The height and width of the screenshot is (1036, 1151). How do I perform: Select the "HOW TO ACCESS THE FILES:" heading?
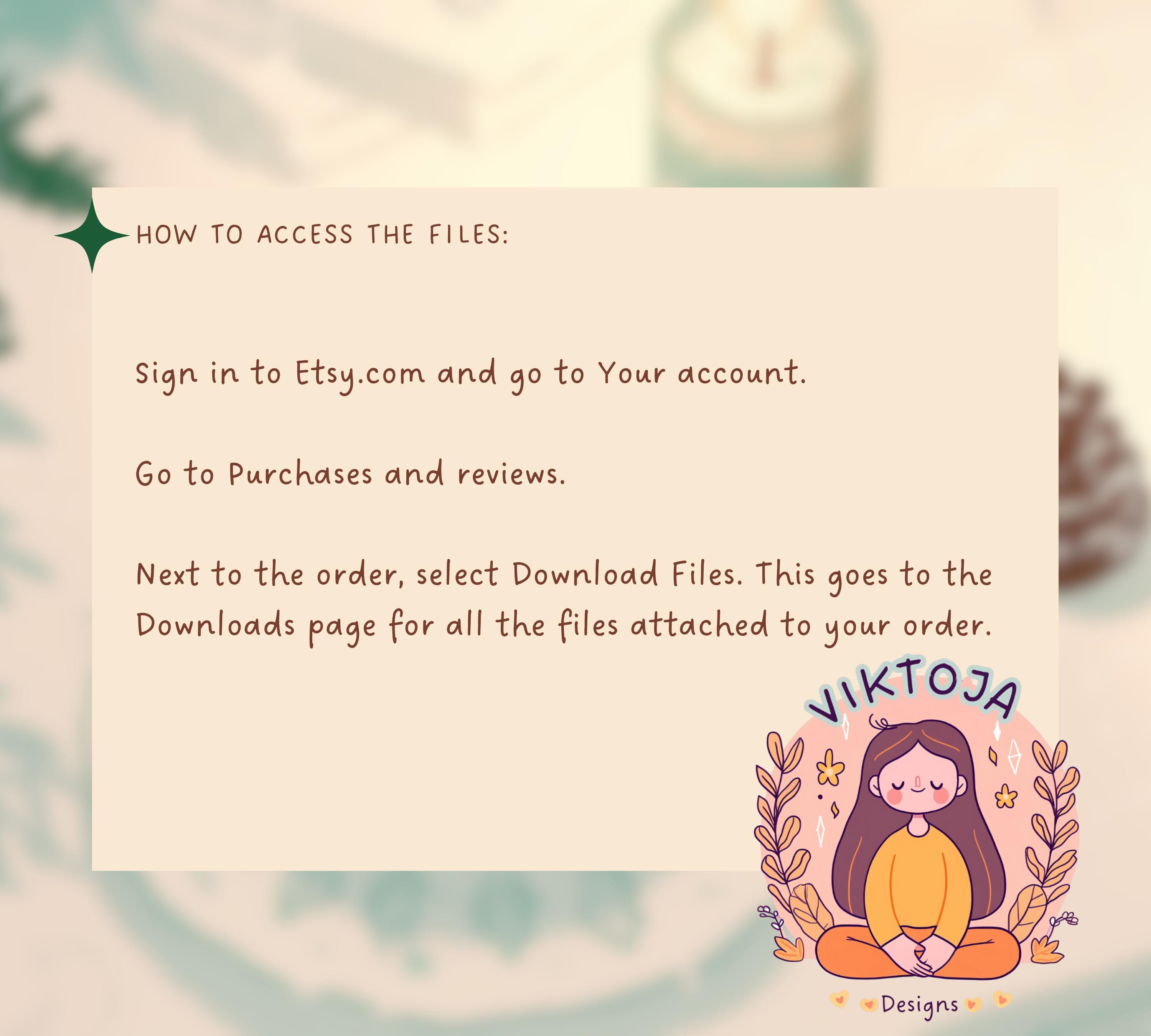pos(322,235)
